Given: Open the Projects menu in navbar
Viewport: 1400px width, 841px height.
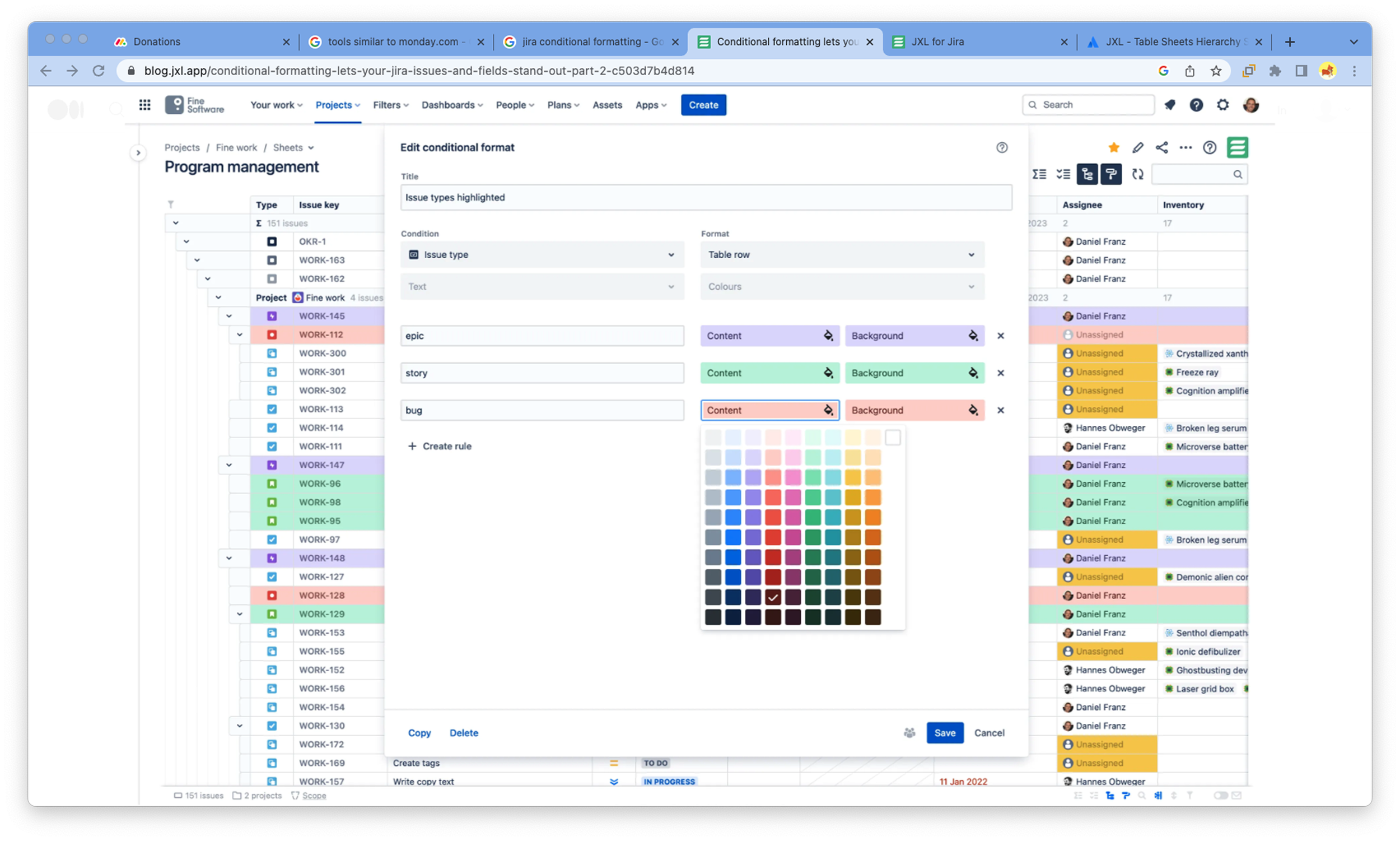Looking at the screenshot, I should coord(338,105).
